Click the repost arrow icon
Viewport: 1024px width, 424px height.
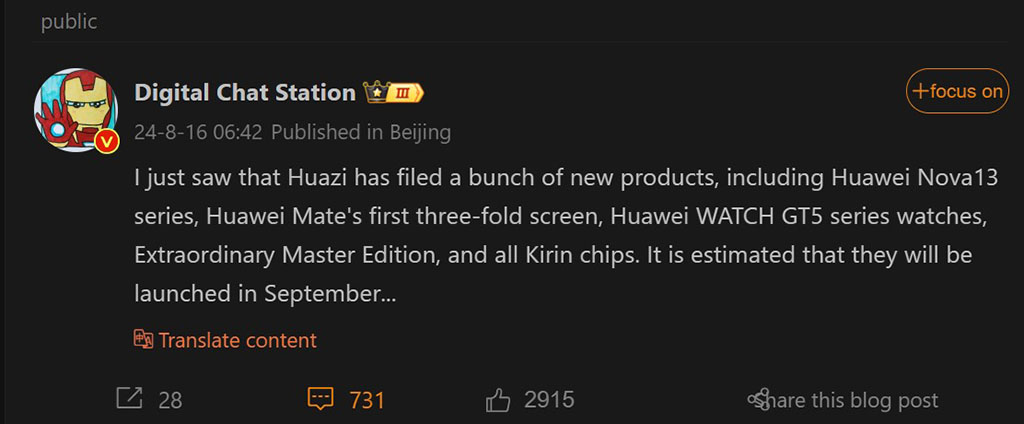pyautogui.click(x=129, y=399)
